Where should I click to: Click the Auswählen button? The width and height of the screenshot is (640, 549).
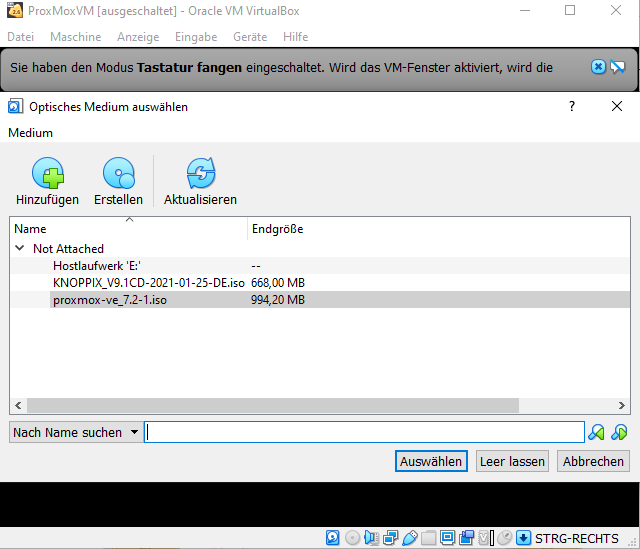coord(431,461)
